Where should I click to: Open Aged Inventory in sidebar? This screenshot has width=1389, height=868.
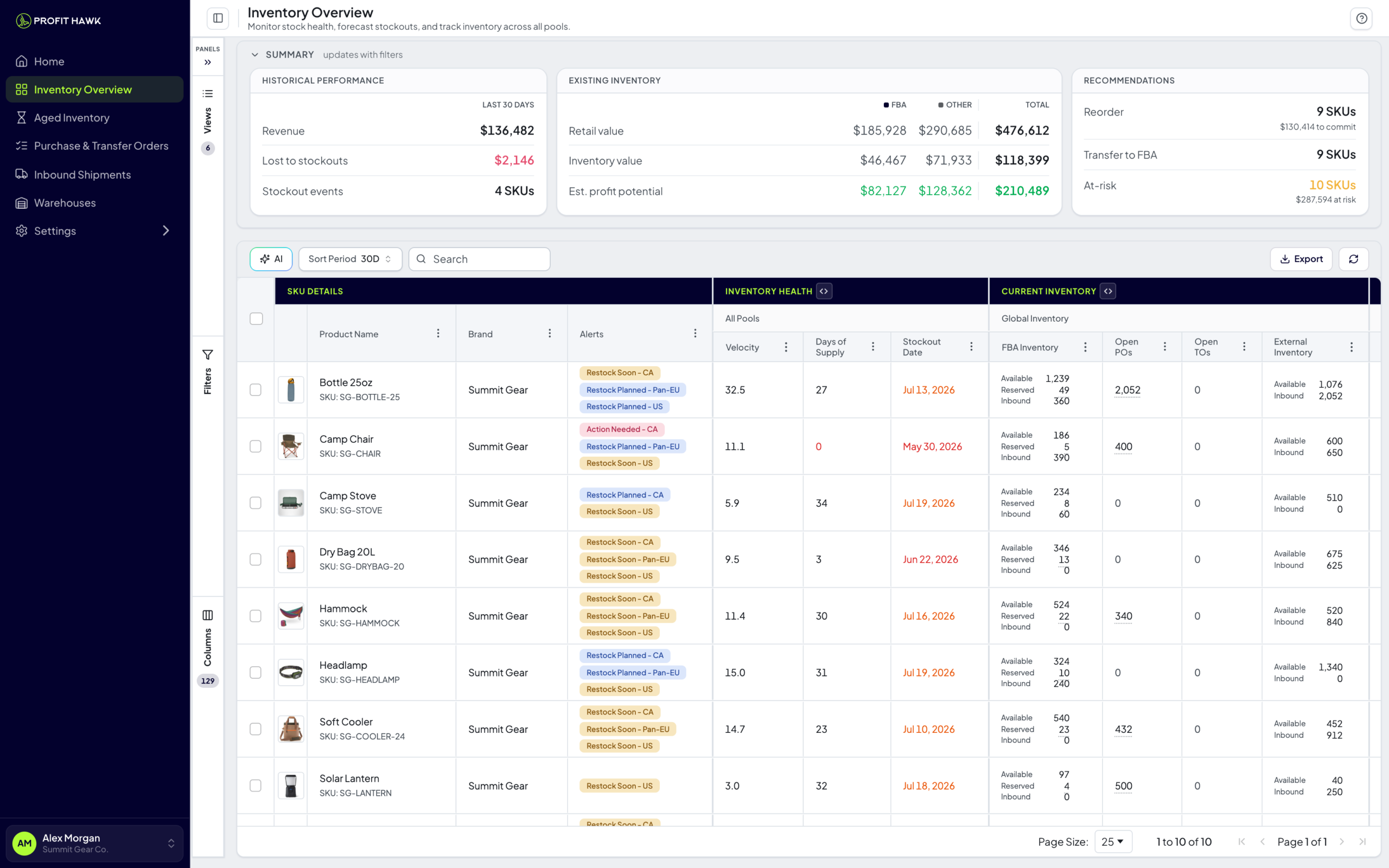[x=95, y=118]
